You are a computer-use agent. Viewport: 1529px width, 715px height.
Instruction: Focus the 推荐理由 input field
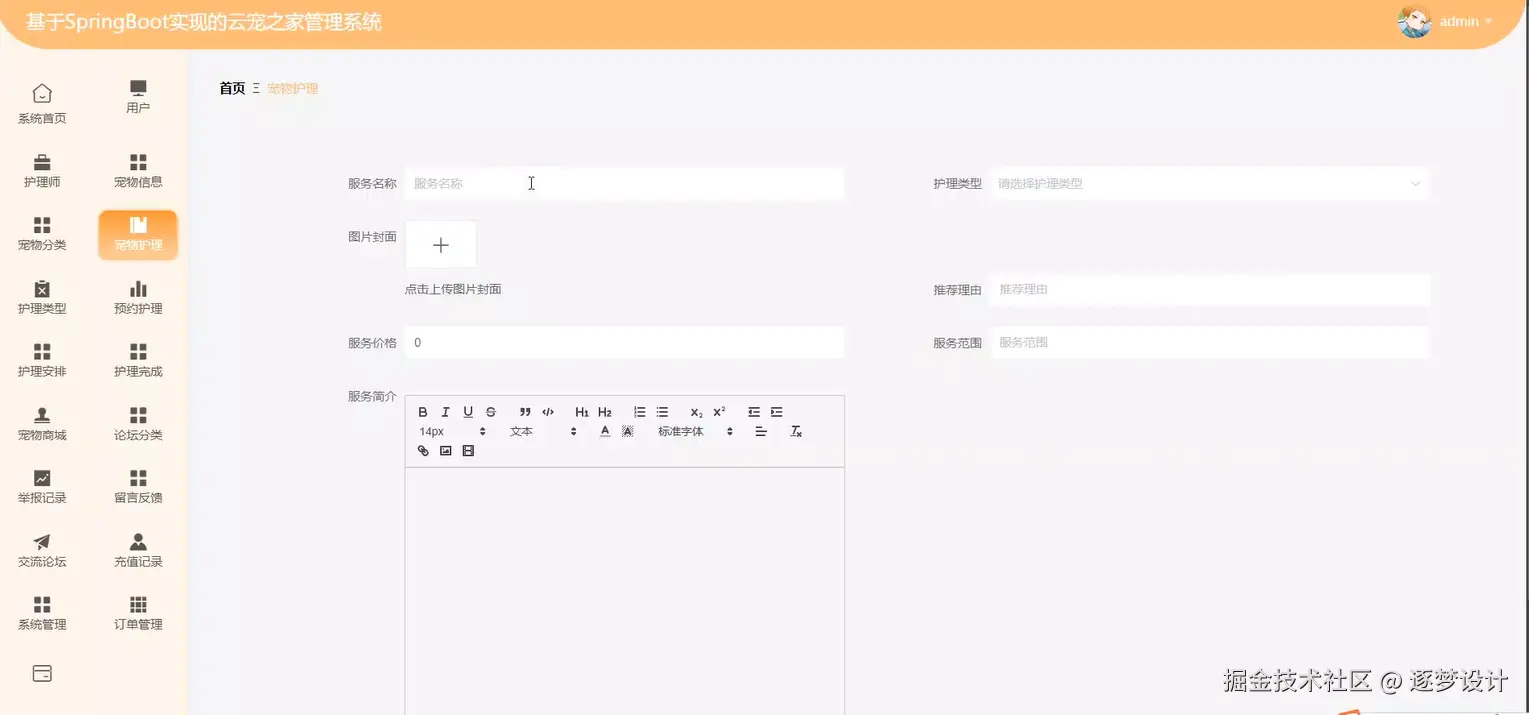pos(1209,290)
